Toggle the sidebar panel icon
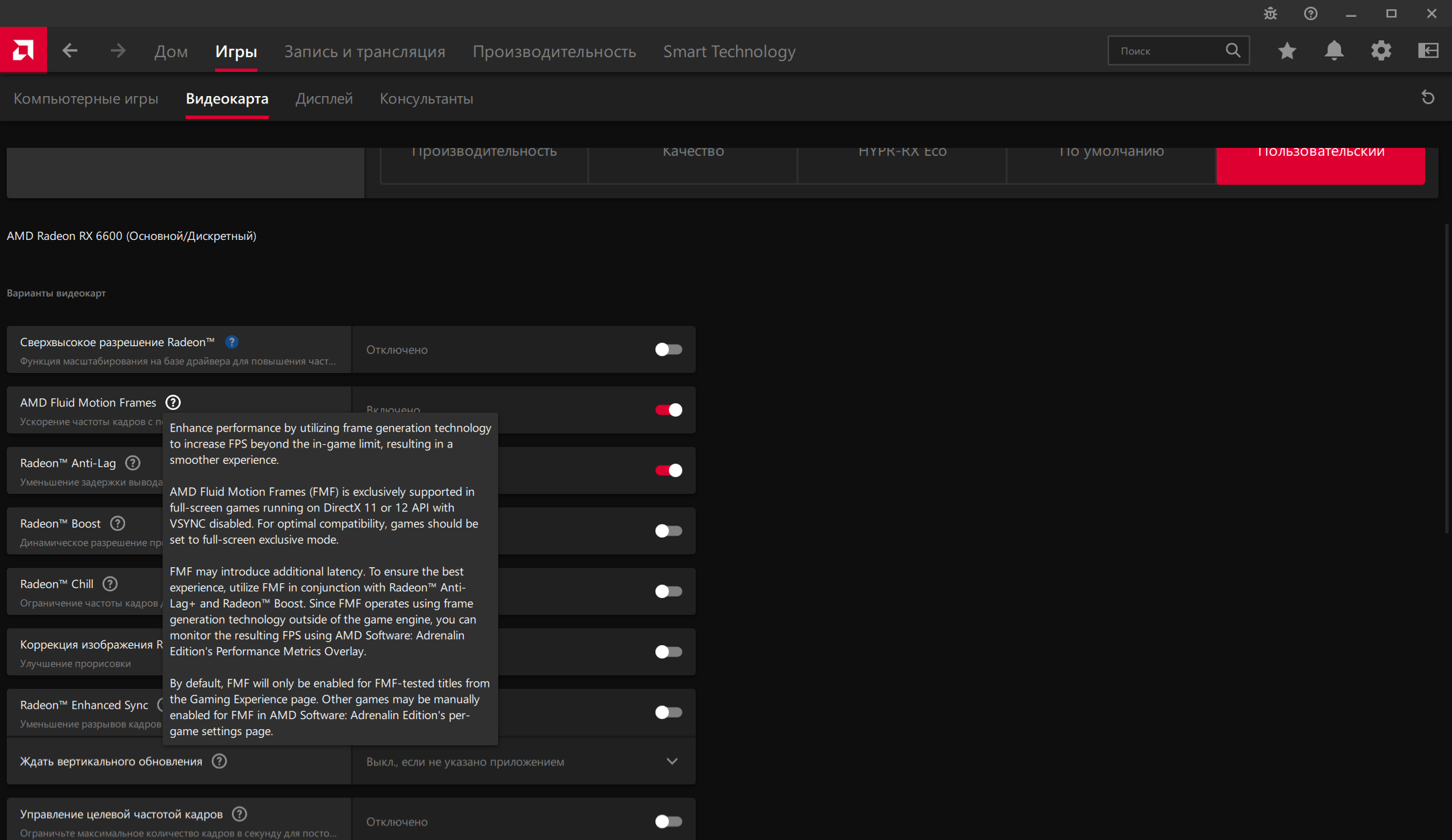1452x840 pixels. [1428, 50]
